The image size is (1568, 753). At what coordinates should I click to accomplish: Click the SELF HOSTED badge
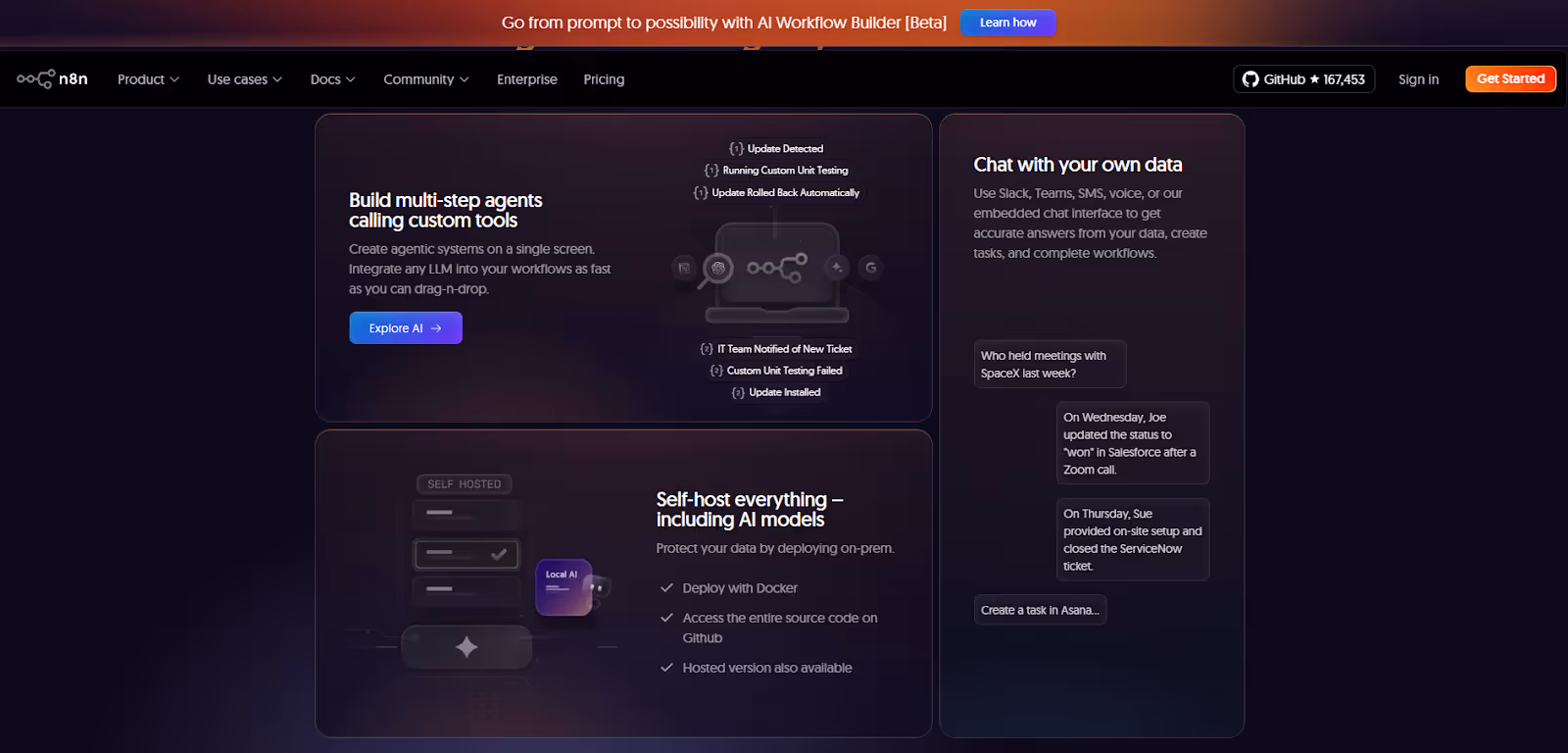click(465, 484)
